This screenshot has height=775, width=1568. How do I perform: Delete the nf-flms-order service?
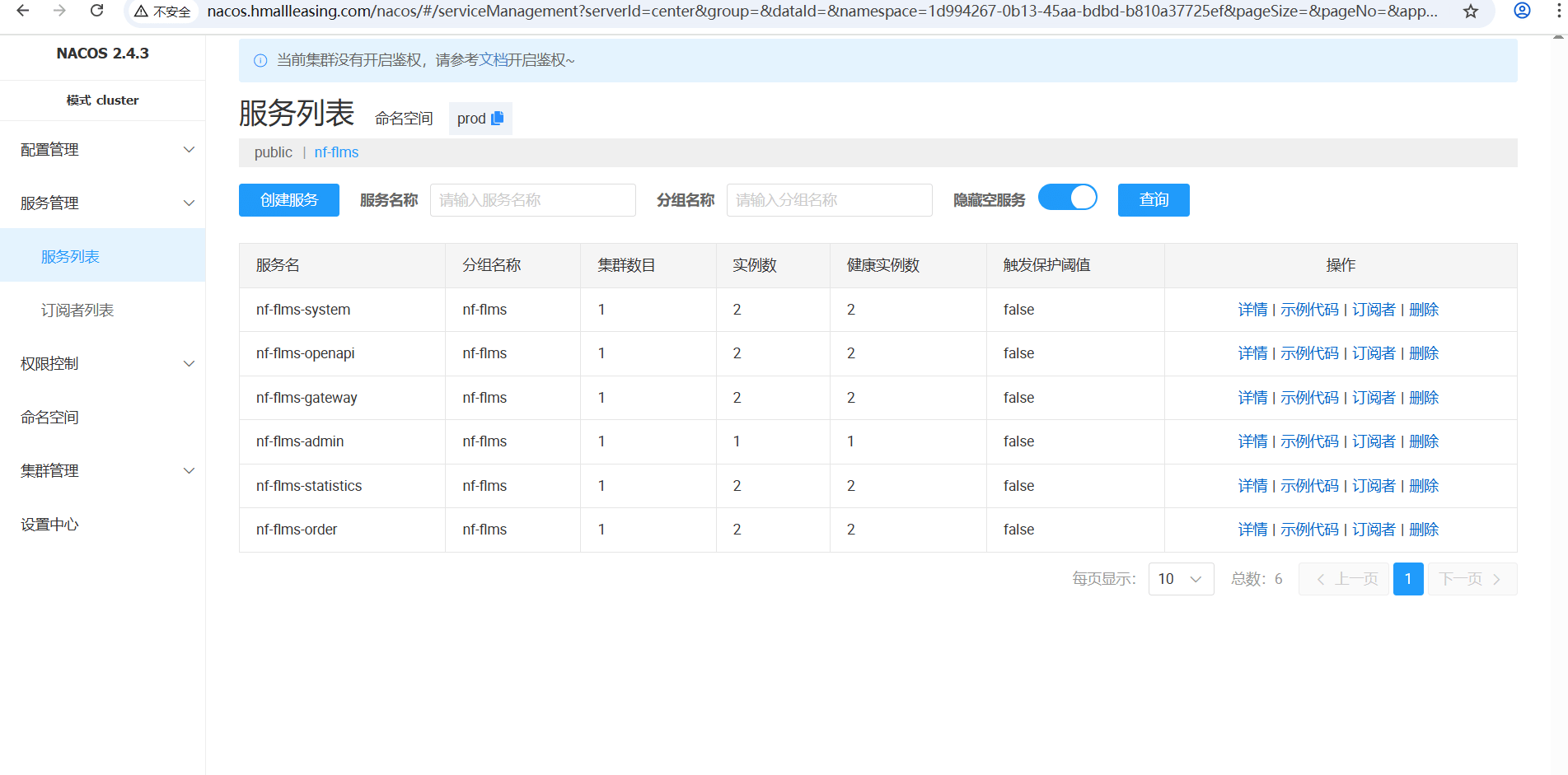(1423, 530)
